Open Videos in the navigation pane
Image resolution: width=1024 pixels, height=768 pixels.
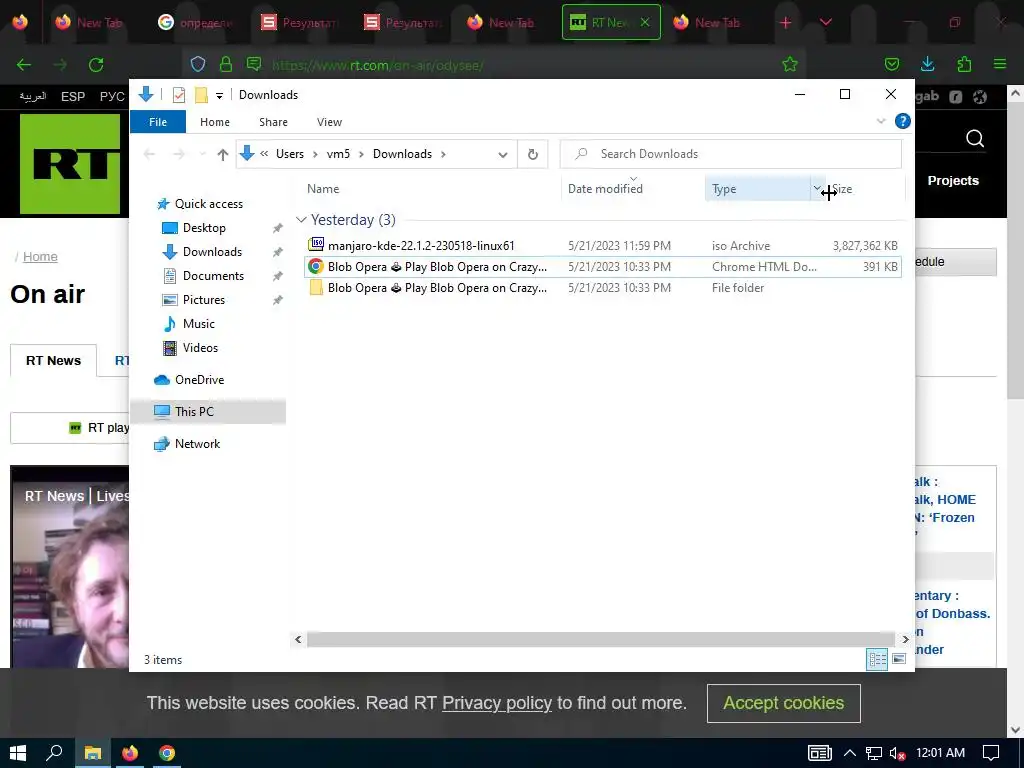coord(200,348)
